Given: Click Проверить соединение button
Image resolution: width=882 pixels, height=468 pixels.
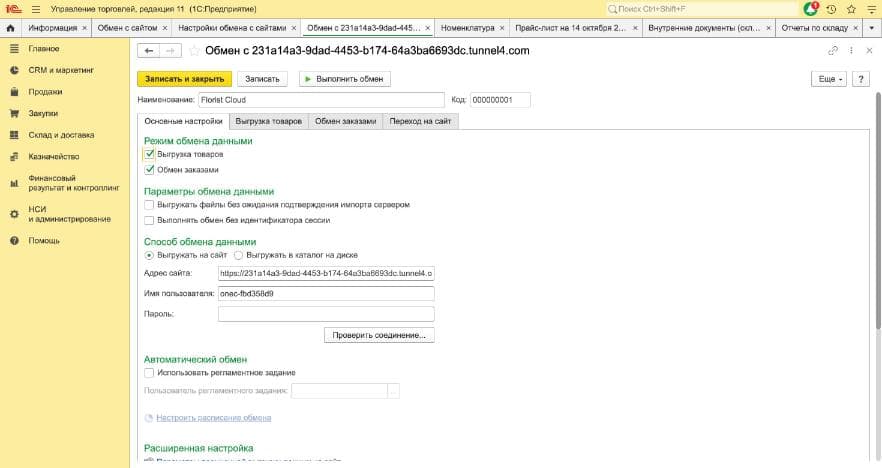Looking at the screenshot, I should point(379,335).
